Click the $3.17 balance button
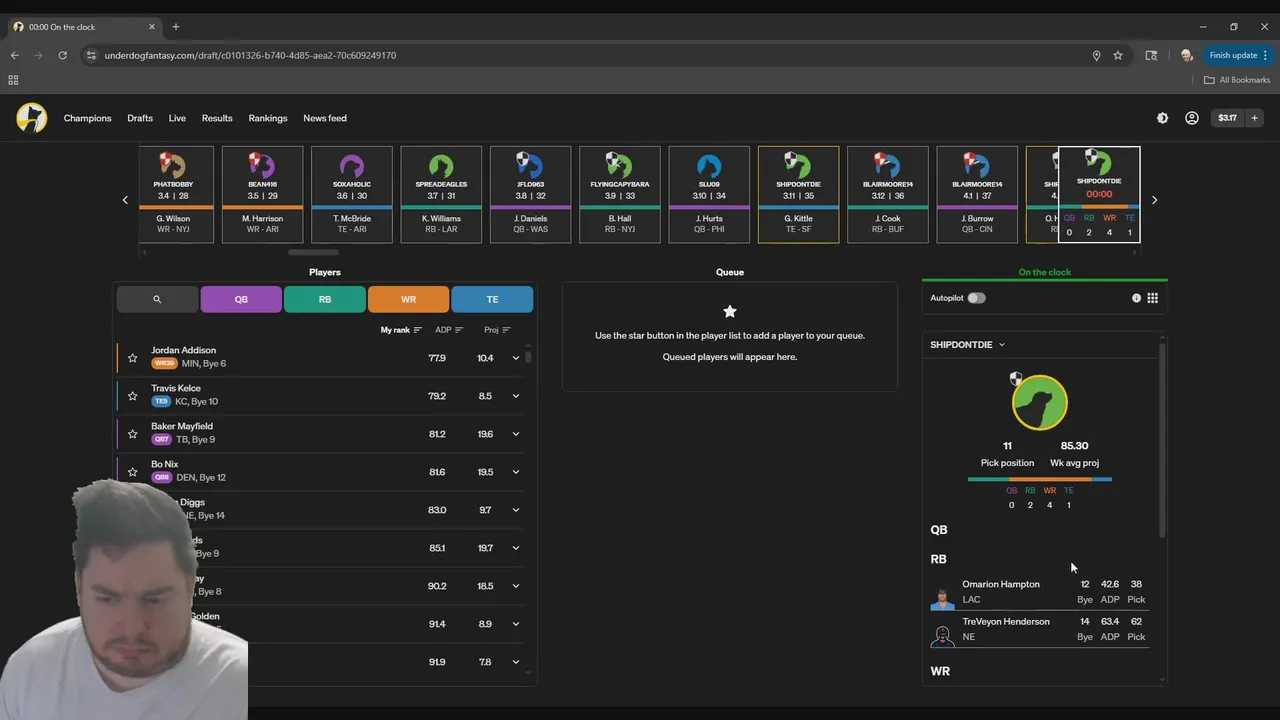The height and width of the screenshot is (720, 1280). [1227, 118]
